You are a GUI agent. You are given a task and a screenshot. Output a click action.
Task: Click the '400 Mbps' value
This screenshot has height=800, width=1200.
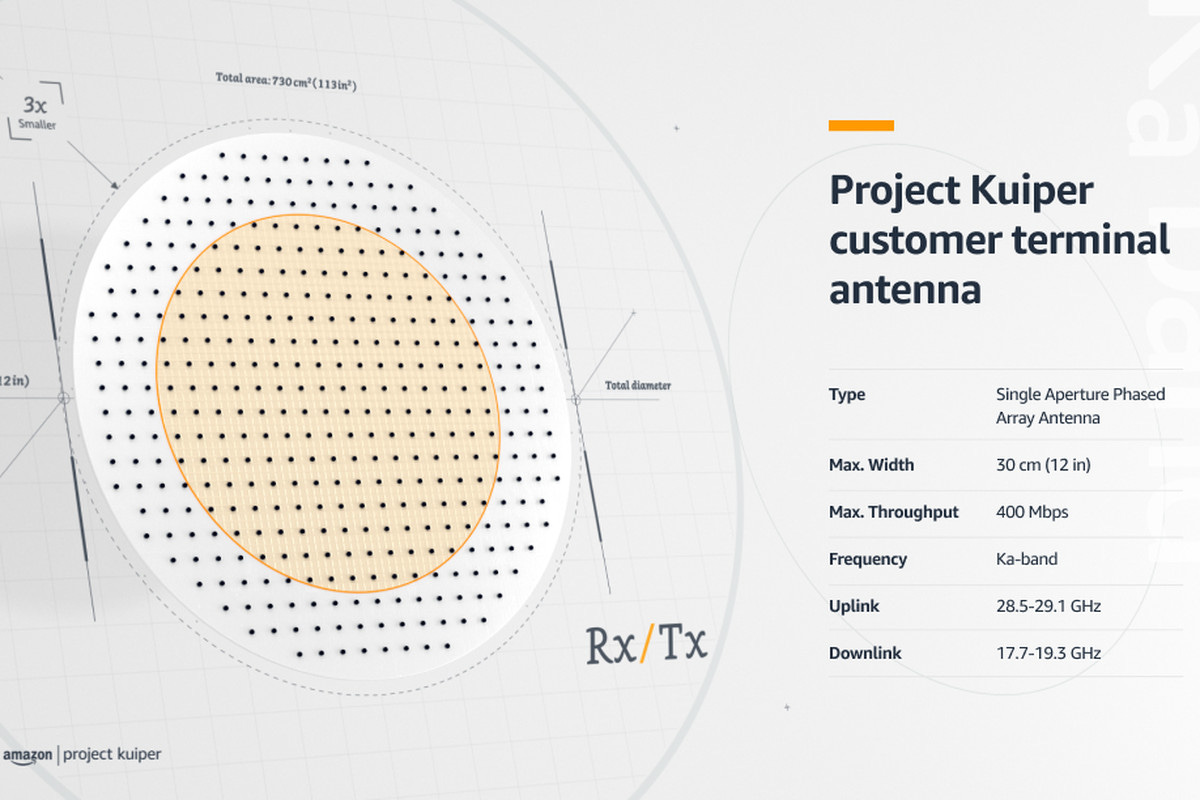[1032, 512]
